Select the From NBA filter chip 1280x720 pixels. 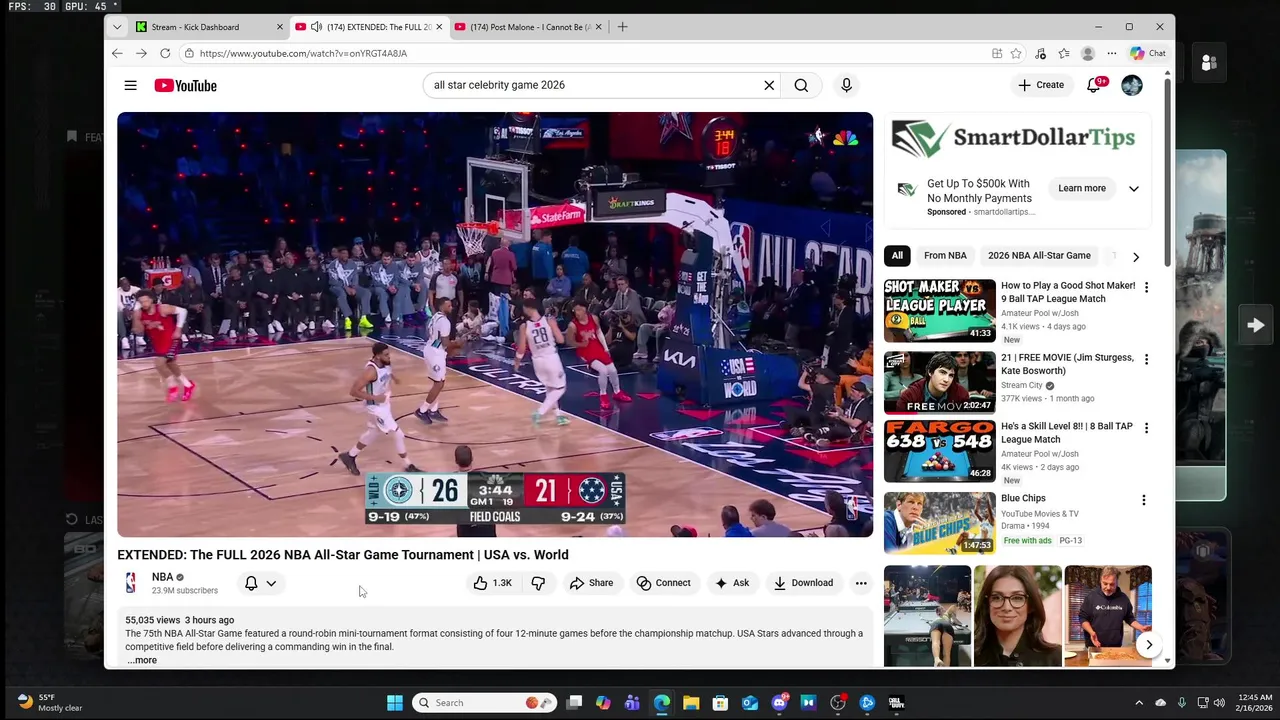[945, 256]
